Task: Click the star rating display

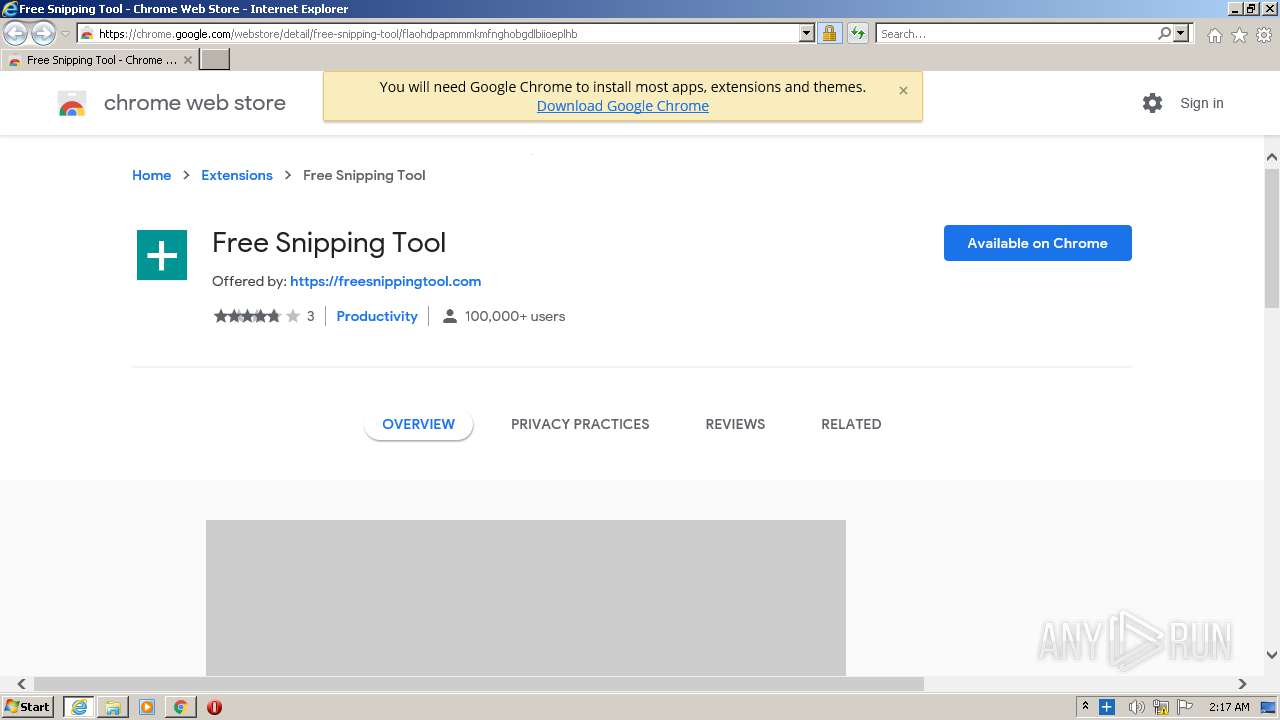Action: 257,316
